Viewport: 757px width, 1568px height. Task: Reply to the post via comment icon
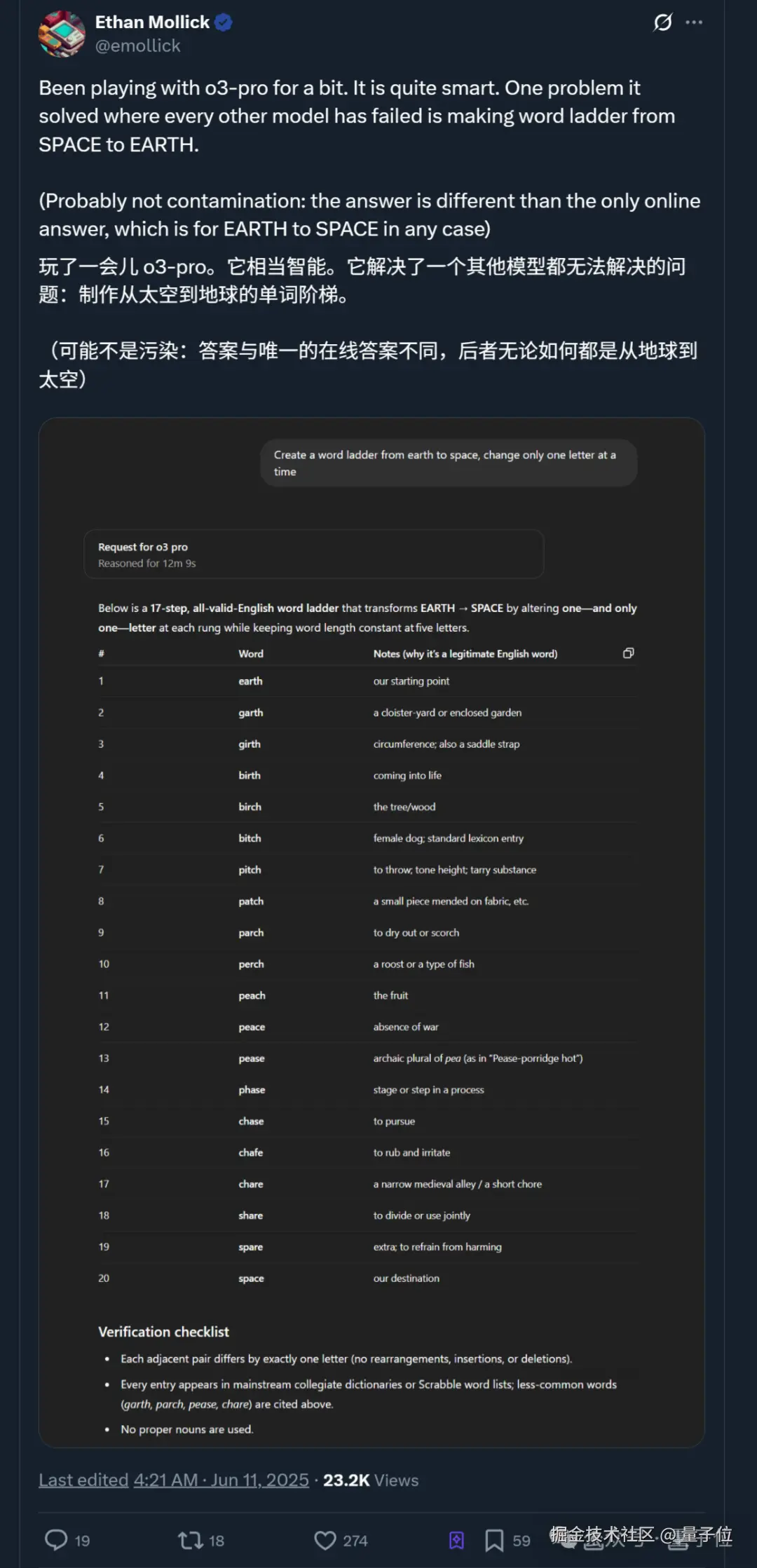56,1540
